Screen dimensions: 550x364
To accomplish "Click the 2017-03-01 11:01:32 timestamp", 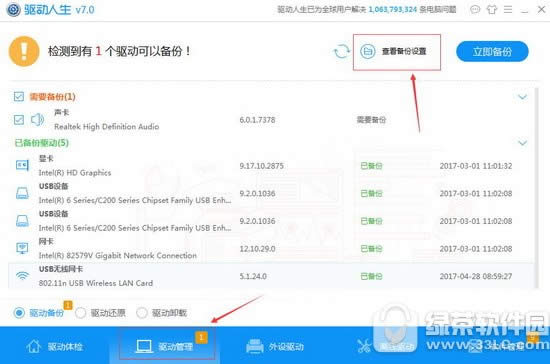I will coord(476,166).
